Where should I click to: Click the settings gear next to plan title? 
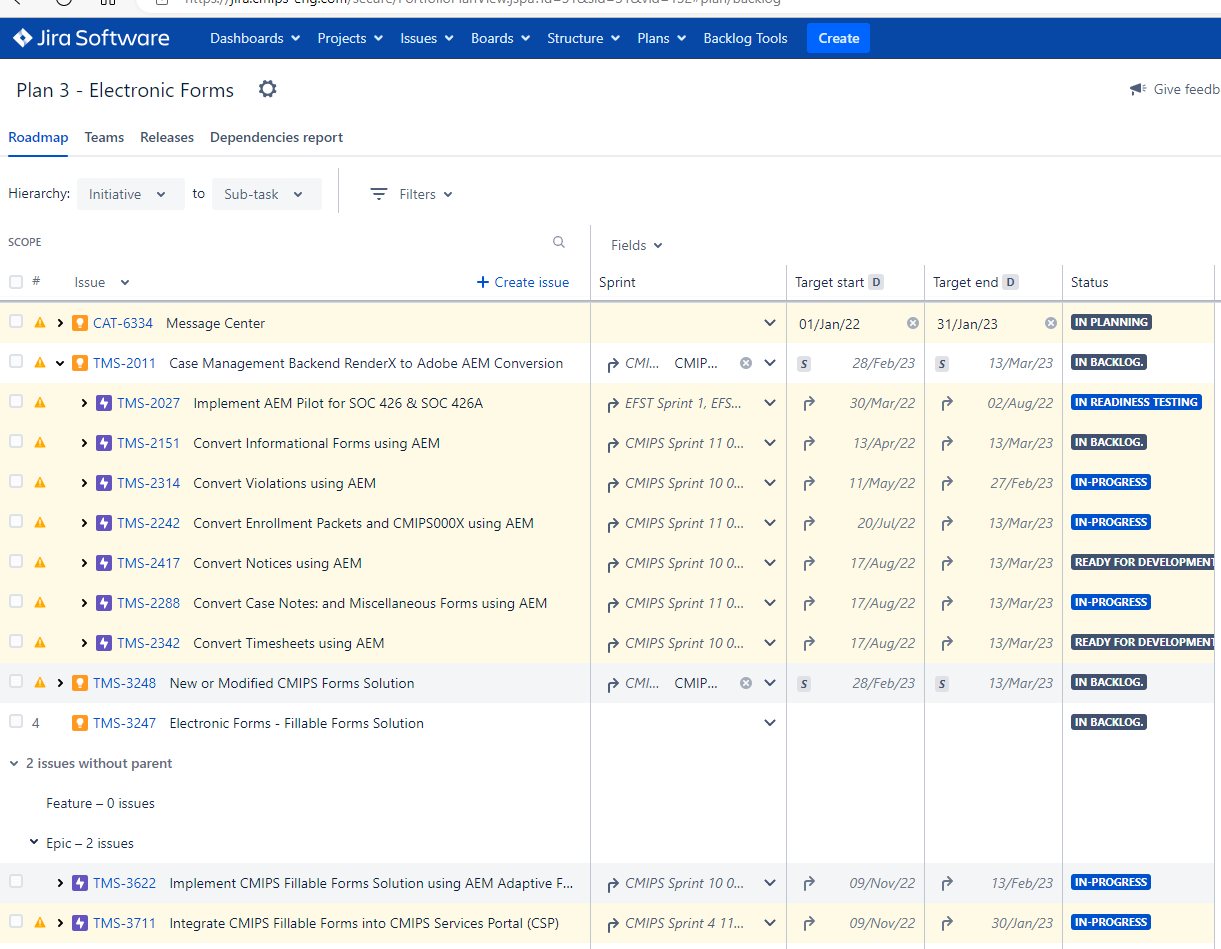(267, 89)
